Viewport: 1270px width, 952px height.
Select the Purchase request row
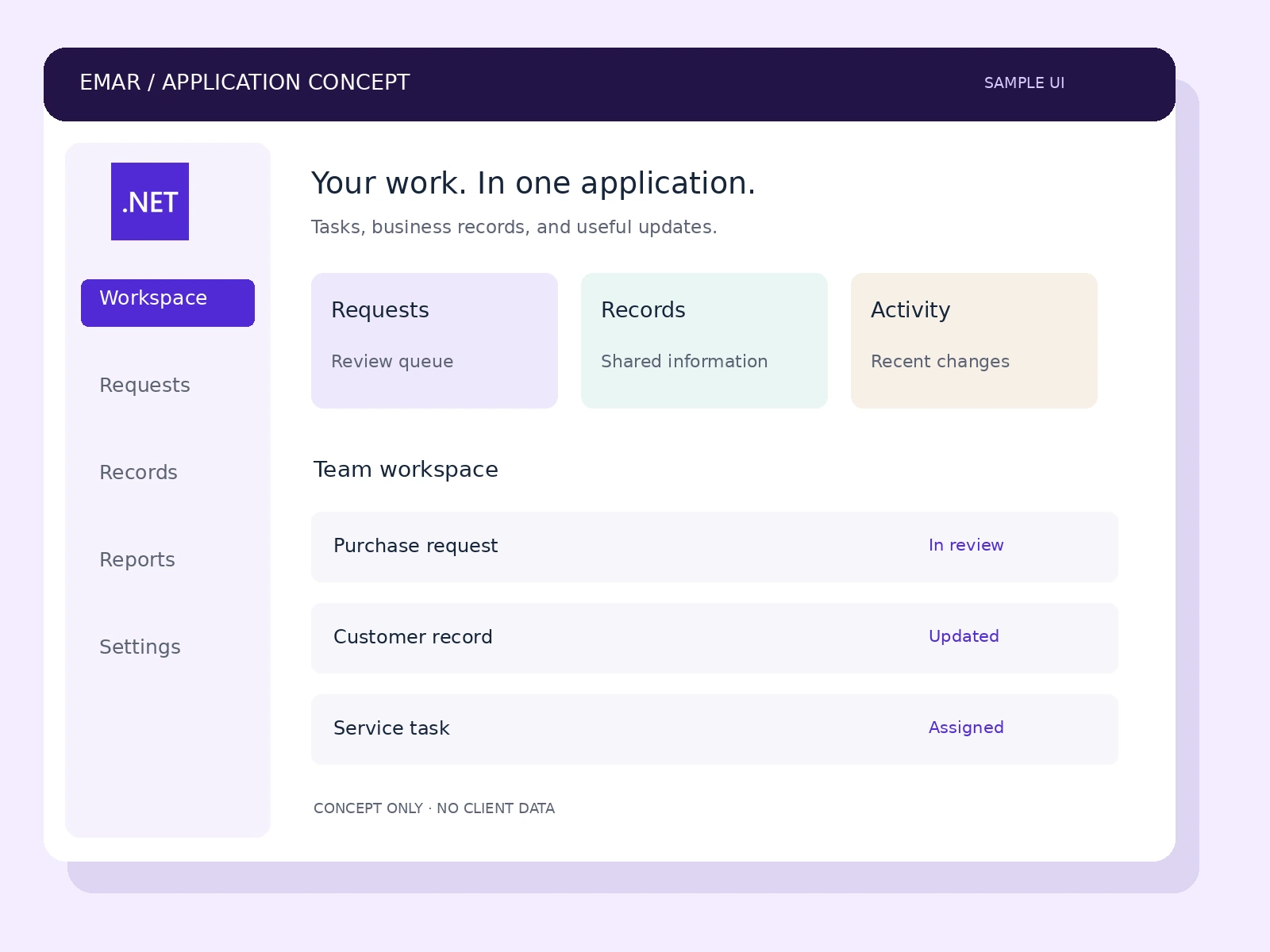pos(714,547)
